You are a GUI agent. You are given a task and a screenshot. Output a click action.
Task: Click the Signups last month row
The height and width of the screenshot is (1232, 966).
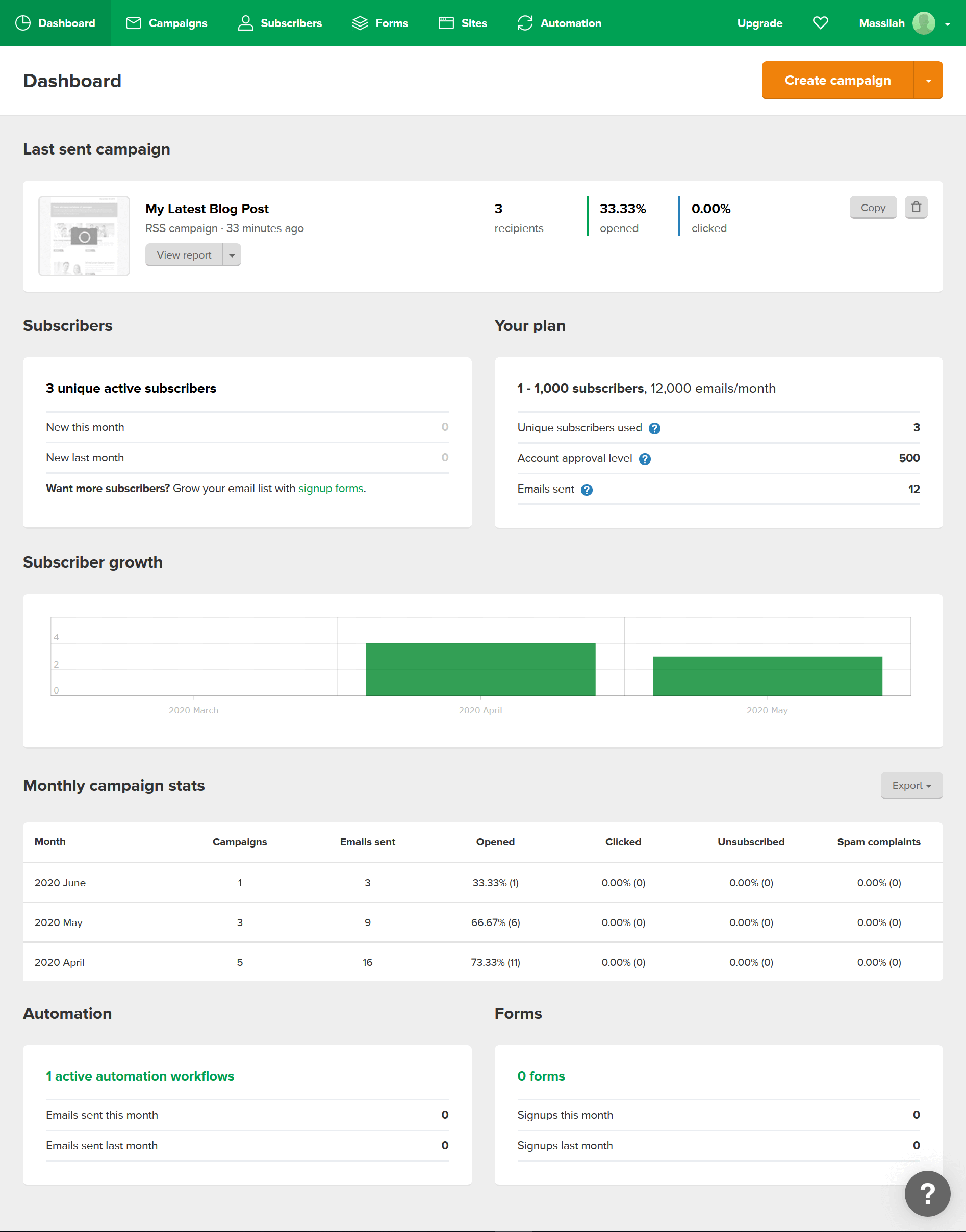[x=718, y=1145]
